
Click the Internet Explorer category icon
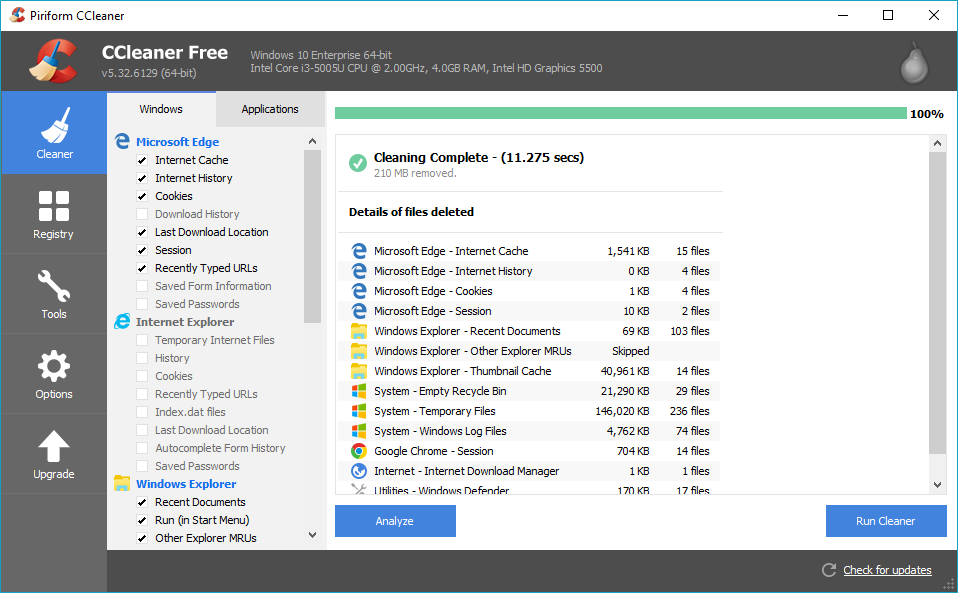pos(122,321)
